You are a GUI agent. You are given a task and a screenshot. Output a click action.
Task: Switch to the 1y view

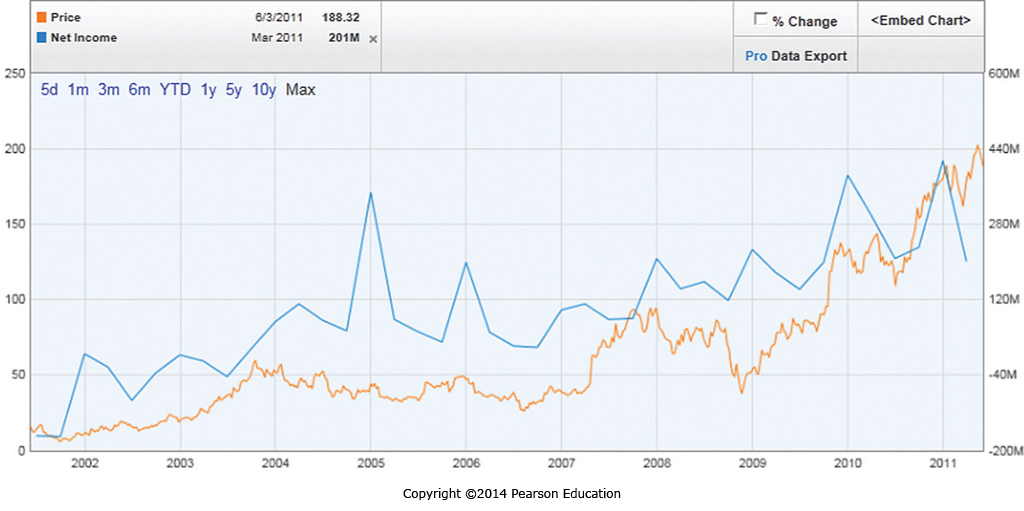coord(208,90)
